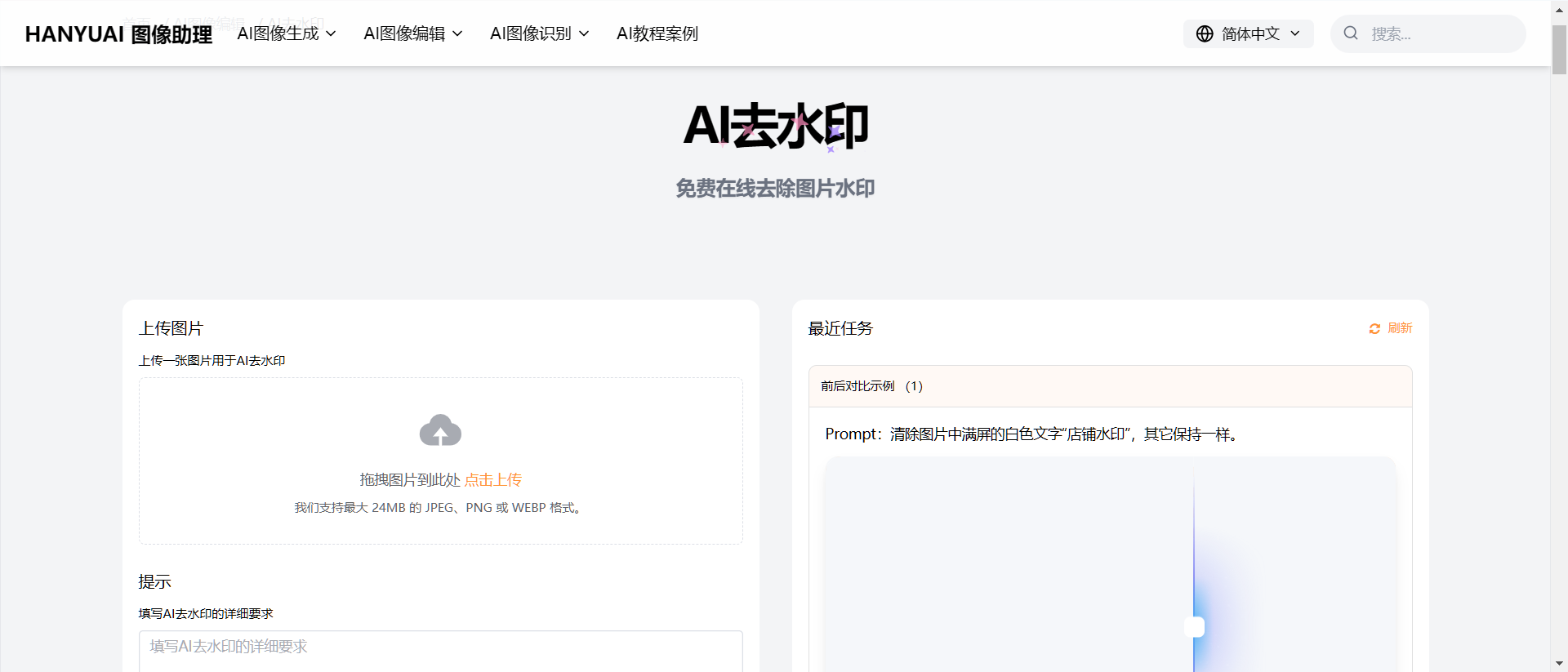Click the 上传图片 section heading
Image resolution: width=1568 pixels, height=672 pixels.
click(x=171, y=328)
